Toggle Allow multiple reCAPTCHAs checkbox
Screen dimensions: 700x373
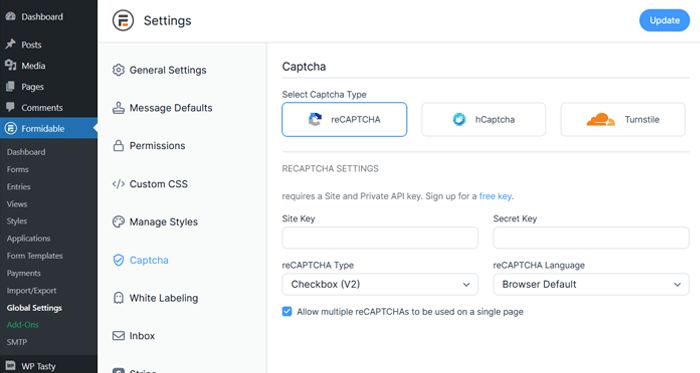click(287, 311)
